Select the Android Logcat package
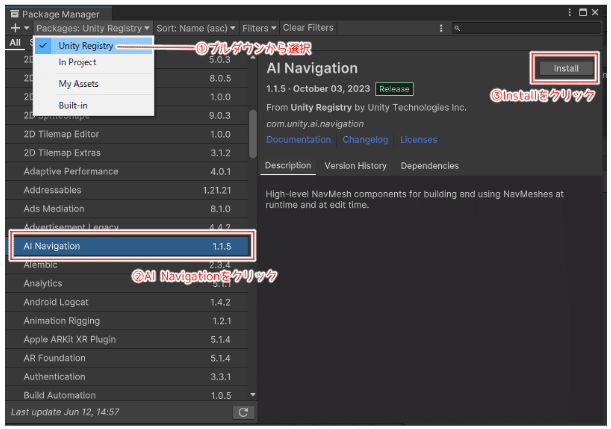 [x=127, y=302]
